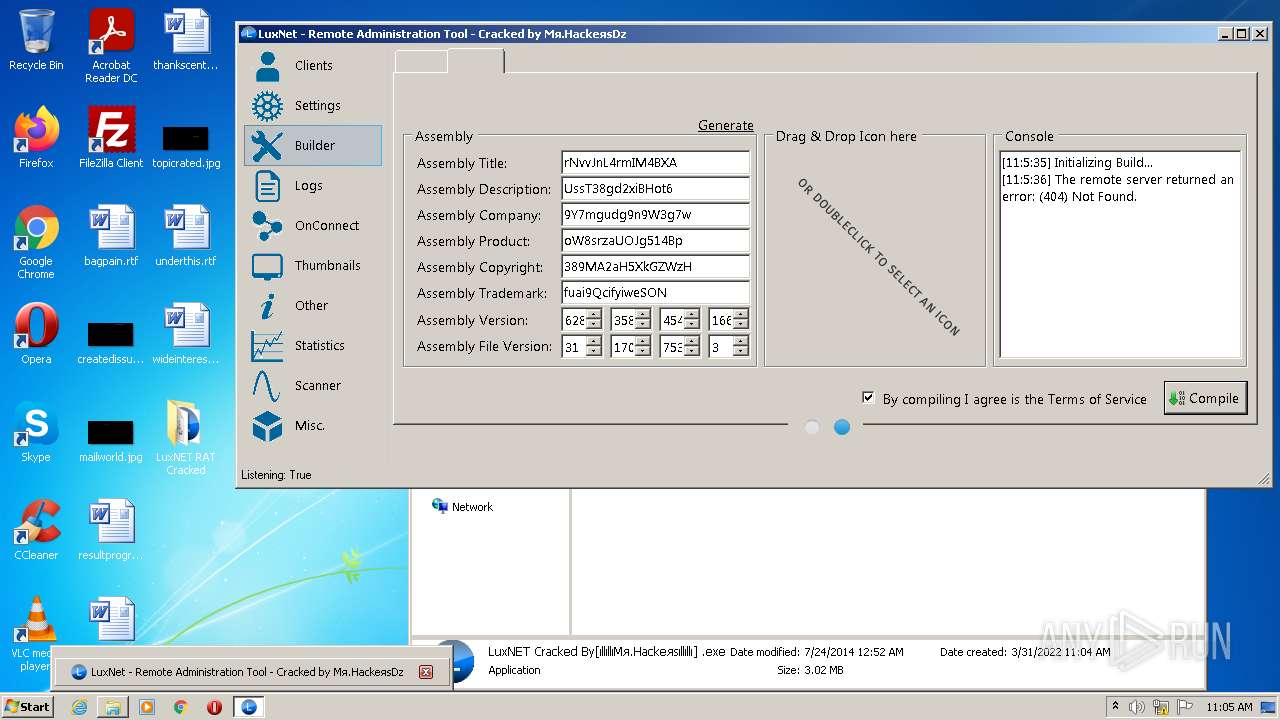Decrement the first Assembly File Version stepper
1280x720 pixels.
594,351
